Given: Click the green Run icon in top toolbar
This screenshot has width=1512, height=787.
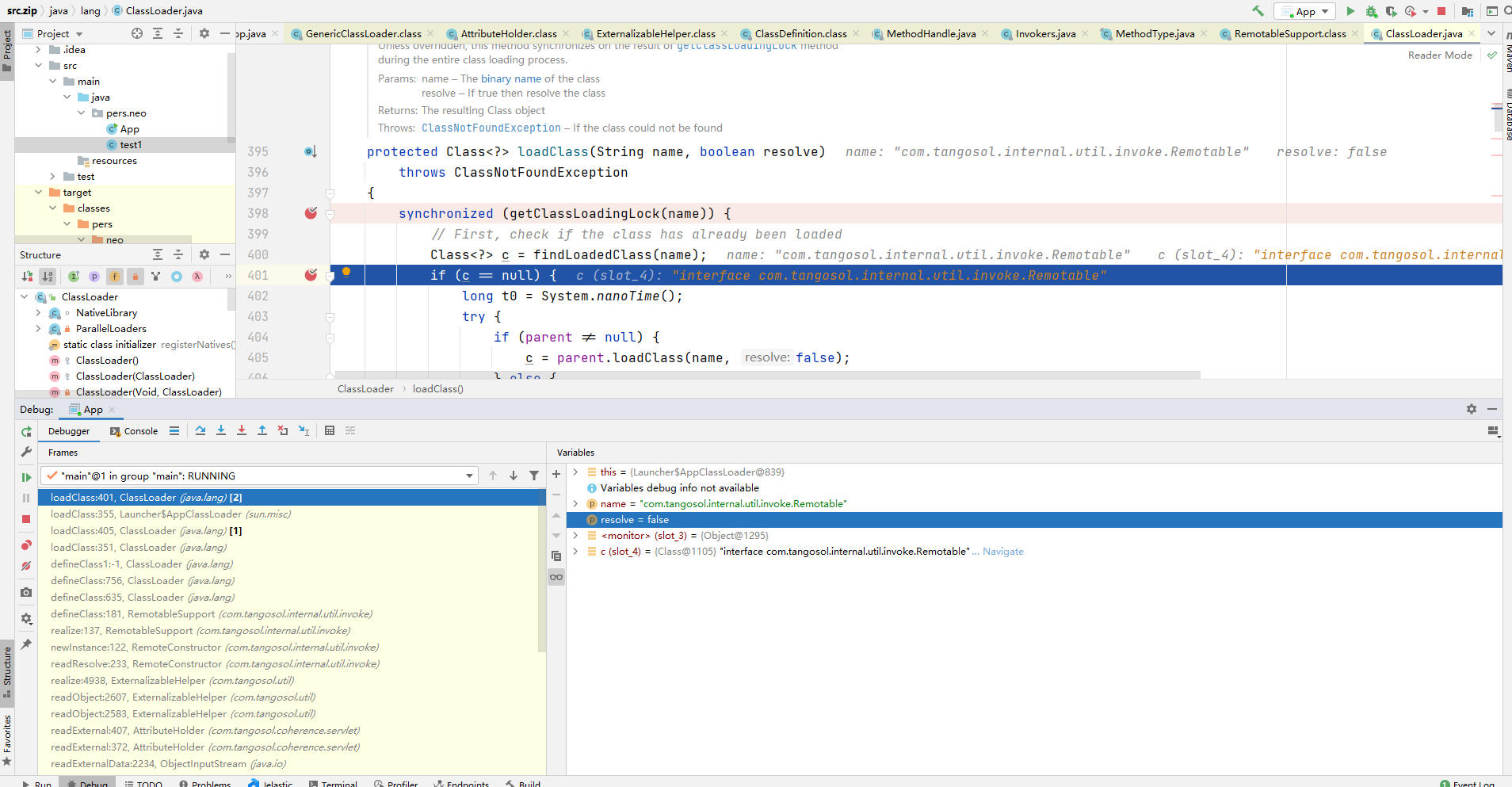Looking at the screenshot, I should pyautogui.click(x=1350, y=11).
